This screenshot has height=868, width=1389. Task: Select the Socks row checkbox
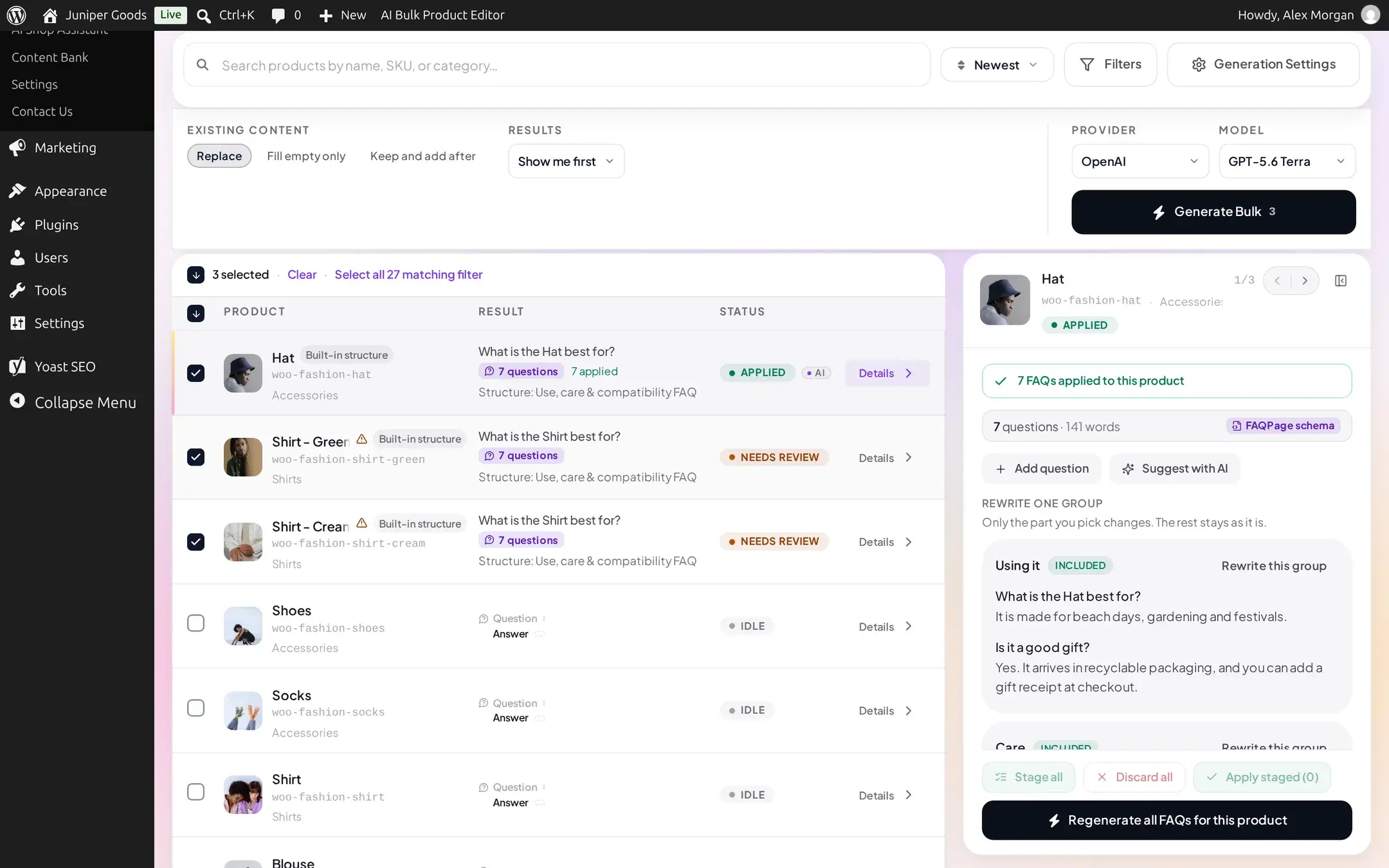pos(196,708)
